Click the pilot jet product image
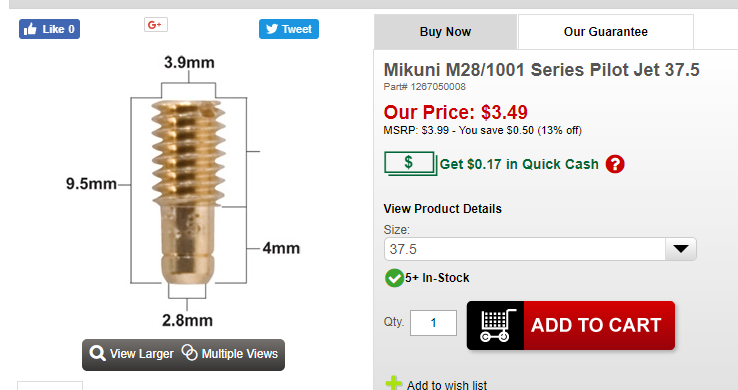Viewport: 738px width, 390px height. point(188,192)
